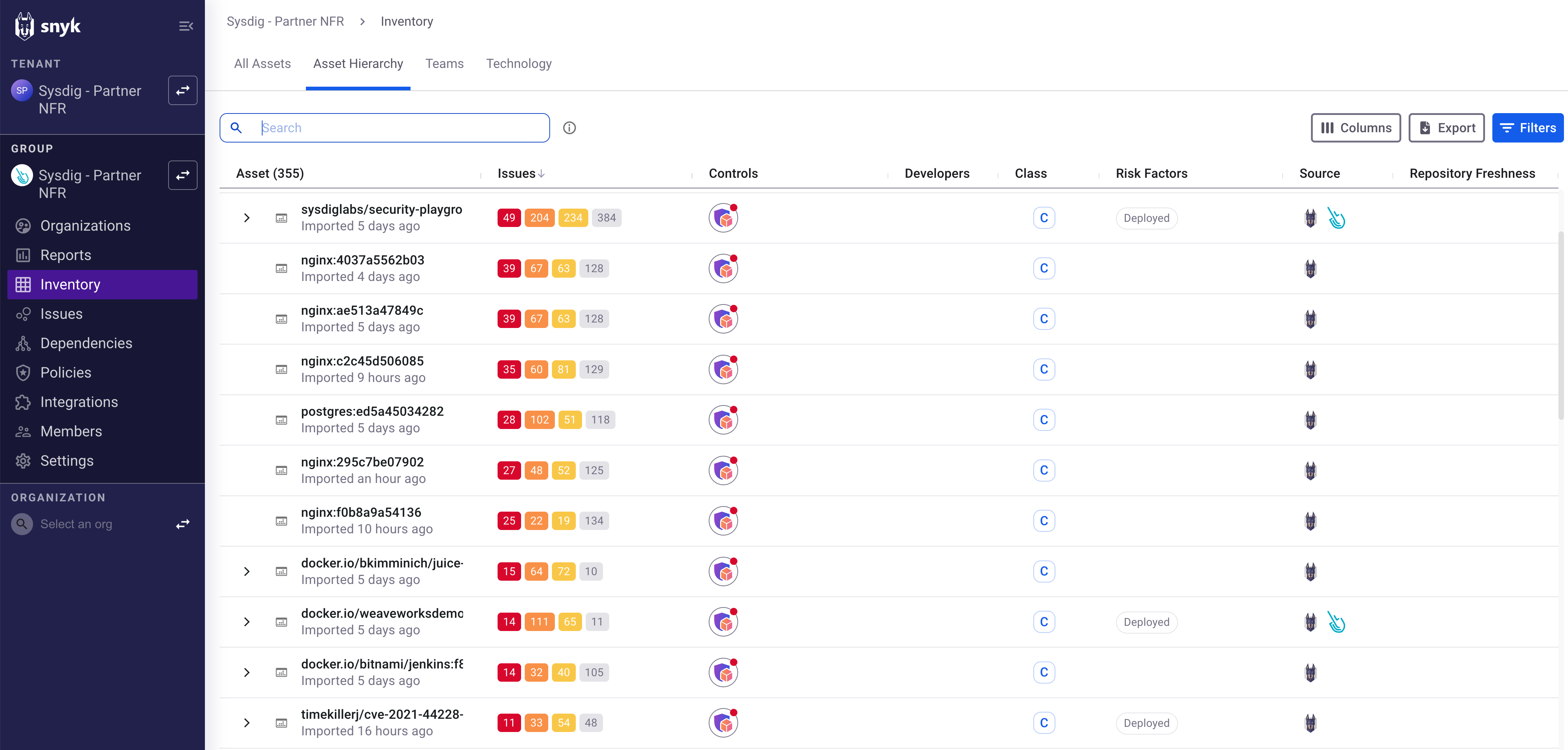Click the controls icon for postgres:ed5a45034282
The image size is (1568, 750).
click(x=724, y=420)
